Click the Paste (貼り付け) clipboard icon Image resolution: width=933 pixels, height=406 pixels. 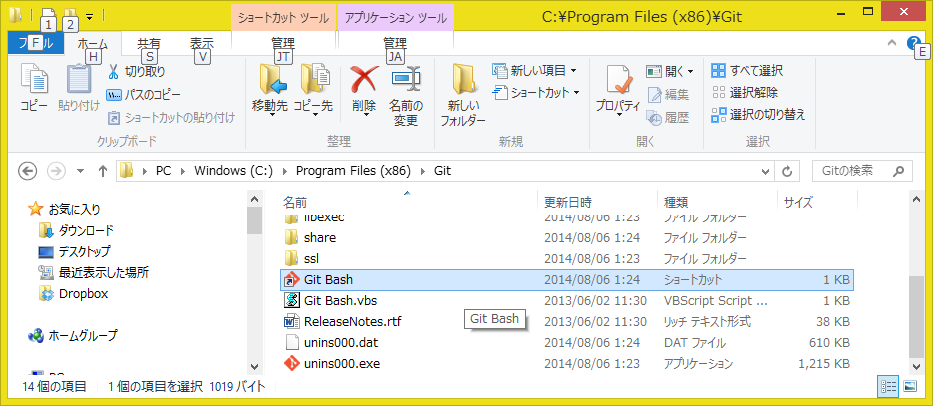[x=79, y=87]
